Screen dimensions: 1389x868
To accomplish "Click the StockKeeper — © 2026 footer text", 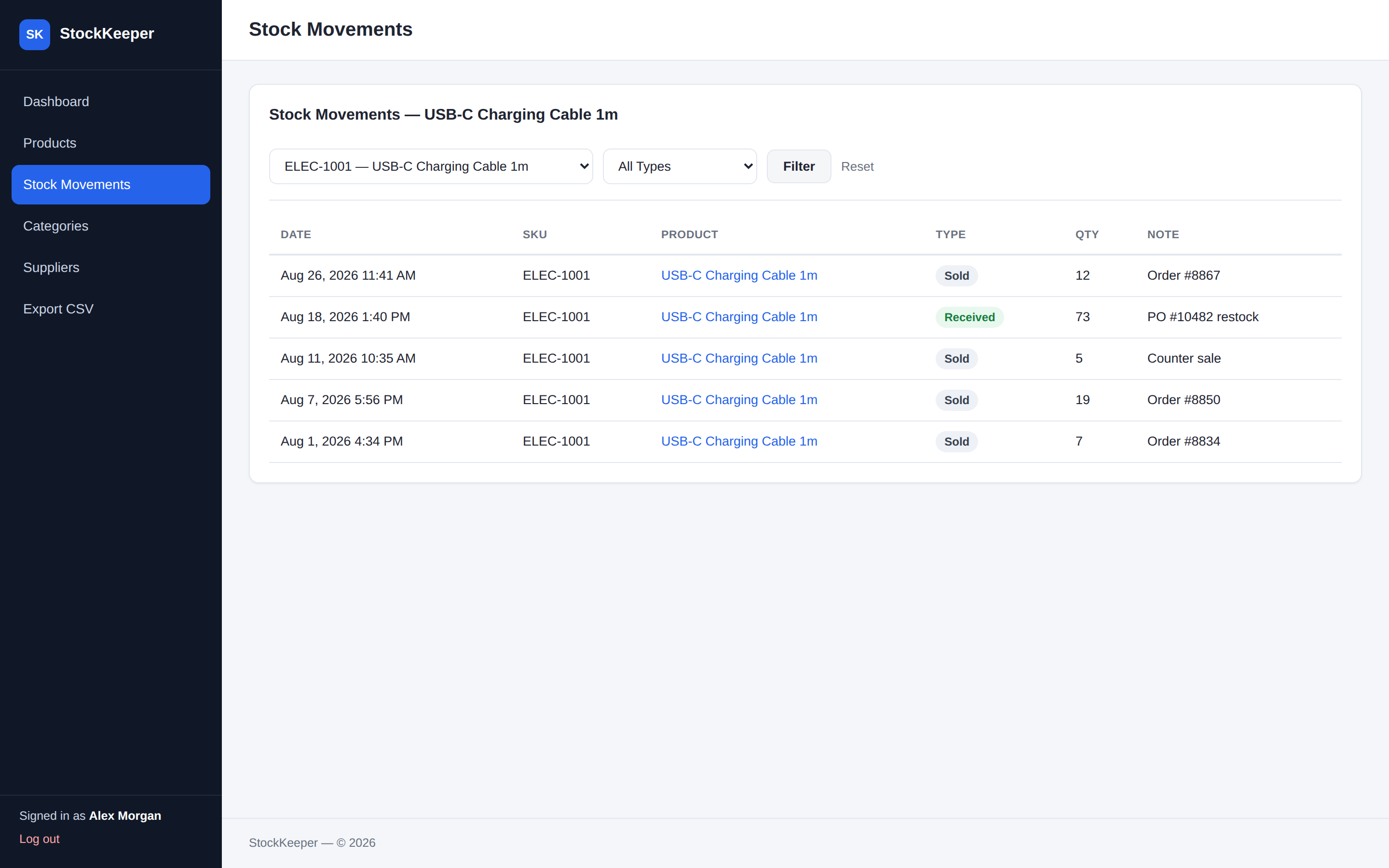I will [312, 843].
